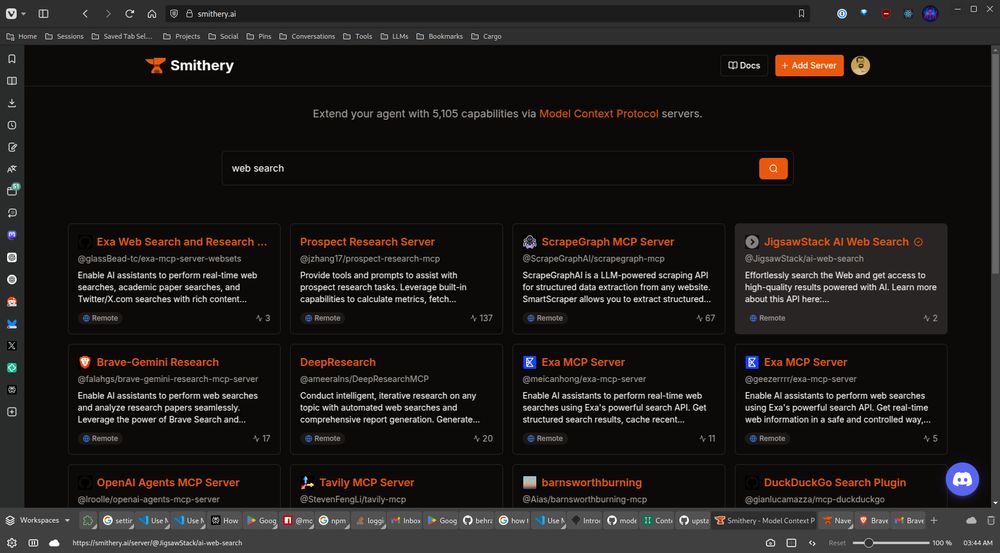The image size is (1000, 553).
Task: Click the Smithery logo
Action: pos(189,65)
